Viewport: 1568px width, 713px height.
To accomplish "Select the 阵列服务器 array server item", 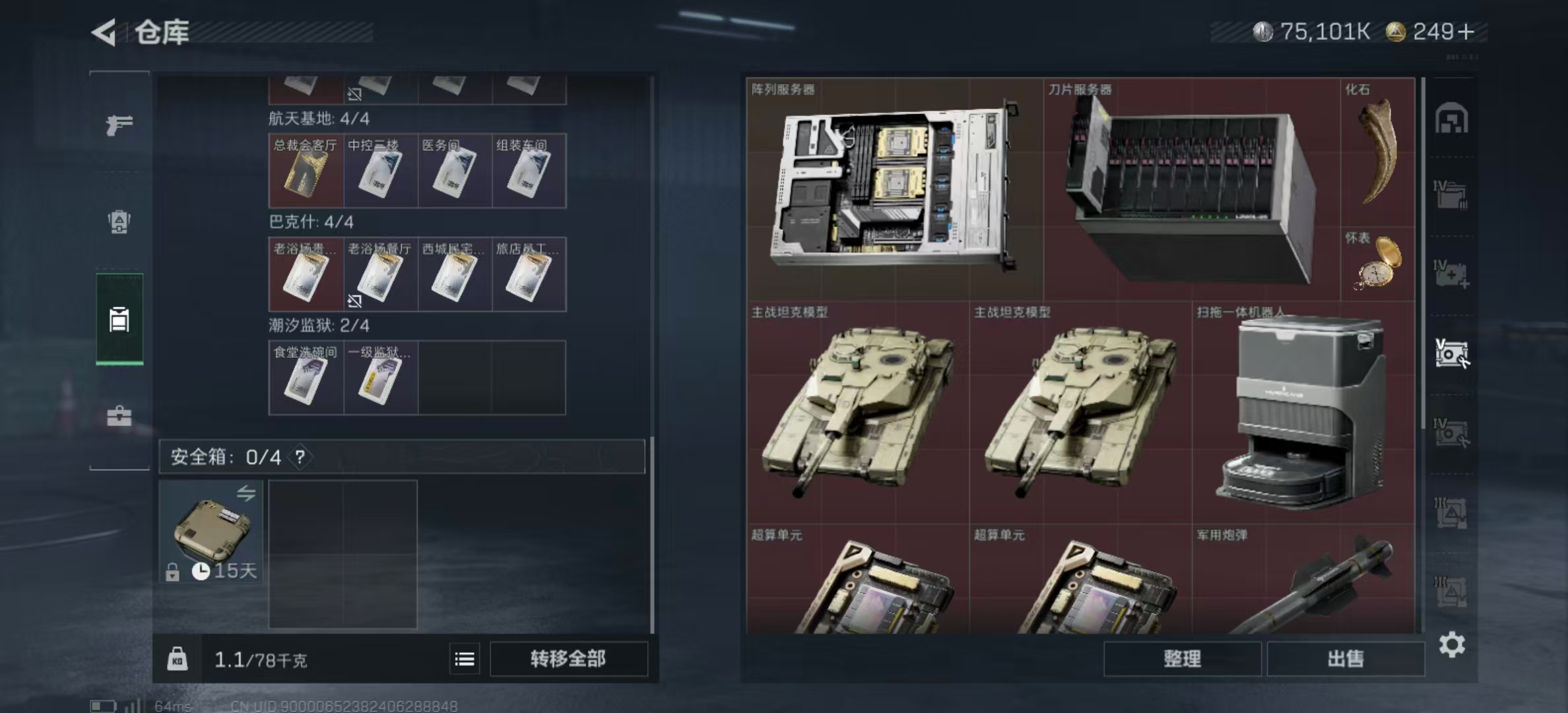I will click(x=894, y=189).
